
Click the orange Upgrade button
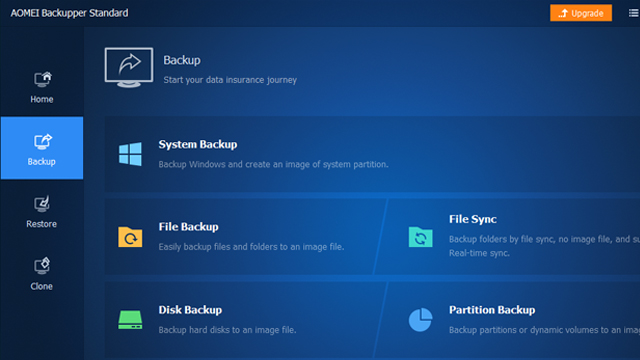581,13
